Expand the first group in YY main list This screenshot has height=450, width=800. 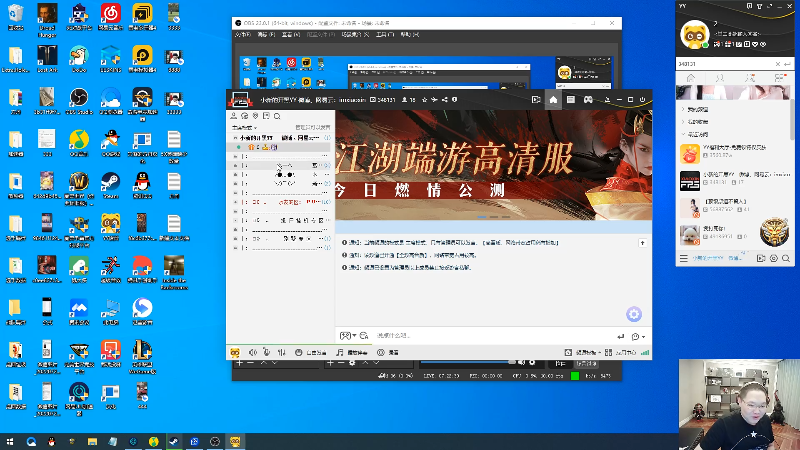tap(683, 109)
